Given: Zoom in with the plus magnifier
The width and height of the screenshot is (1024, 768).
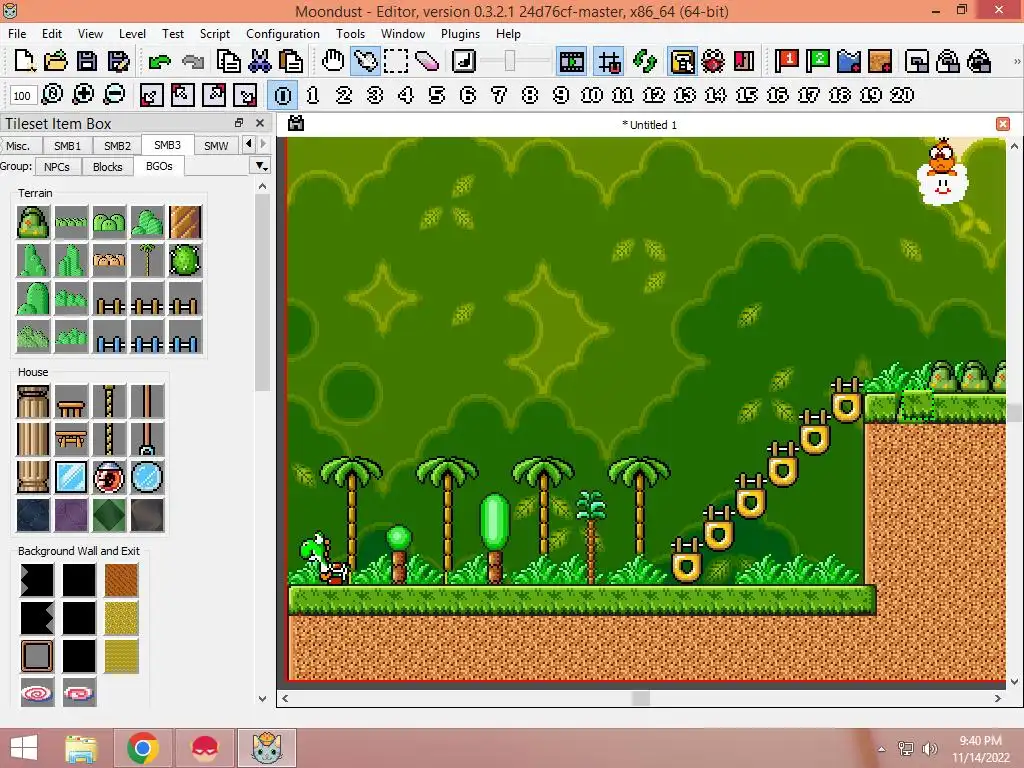Looking at the screenshot, I should click(83, 95).
